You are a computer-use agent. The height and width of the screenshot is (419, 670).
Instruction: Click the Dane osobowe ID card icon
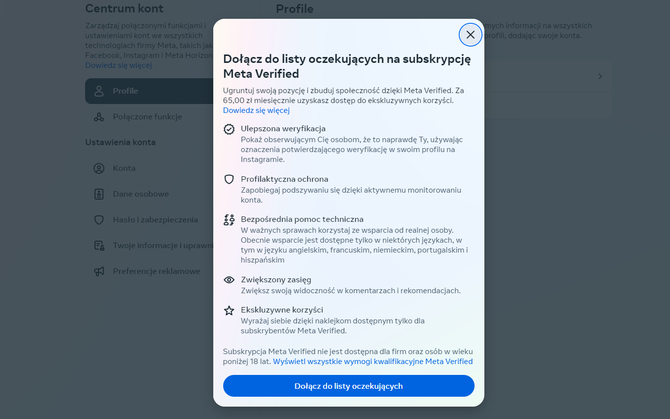point(99,194)
